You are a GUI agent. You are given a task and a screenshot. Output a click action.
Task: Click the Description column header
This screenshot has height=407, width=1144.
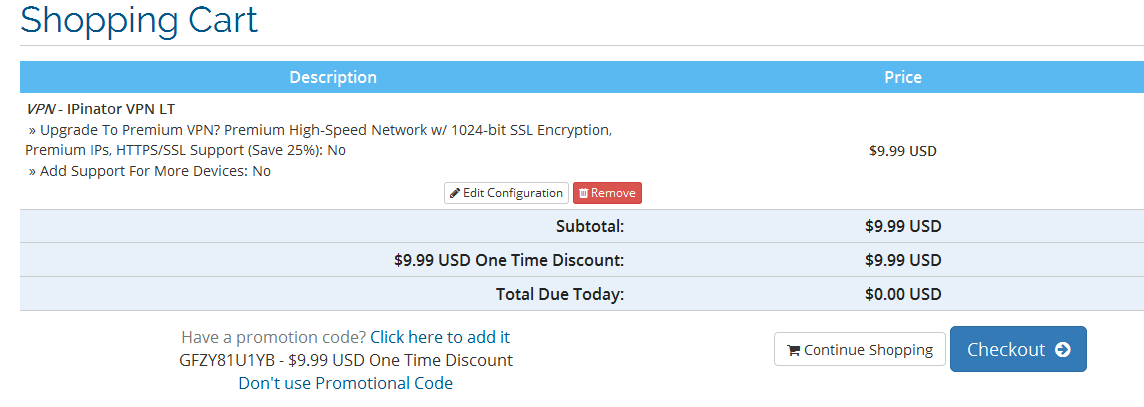click(333, 77)
